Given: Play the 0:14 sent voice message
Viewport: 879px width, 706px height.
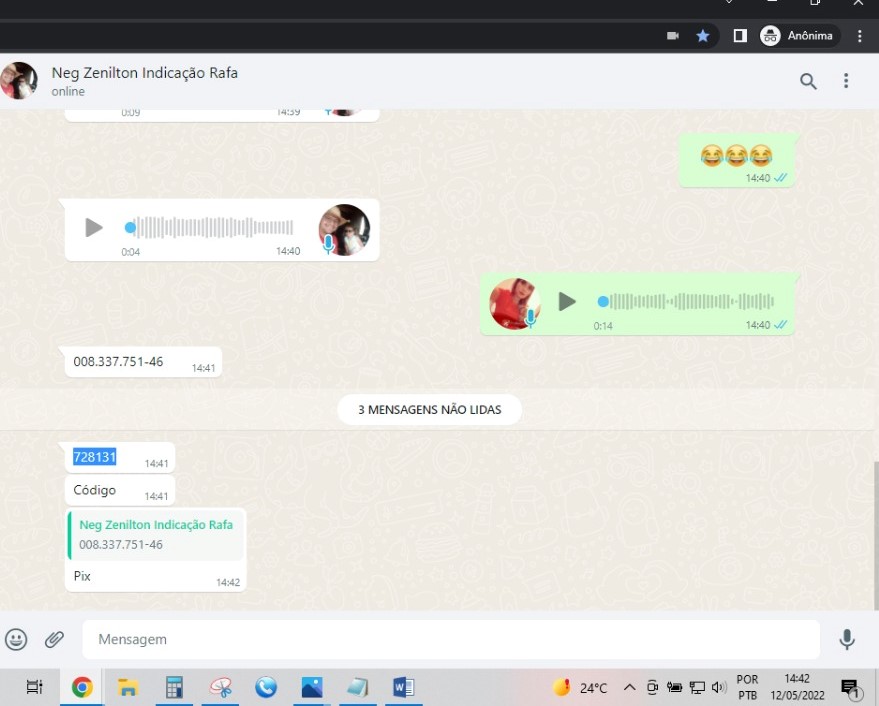Looking at the screenshot, I should point(567,301).
